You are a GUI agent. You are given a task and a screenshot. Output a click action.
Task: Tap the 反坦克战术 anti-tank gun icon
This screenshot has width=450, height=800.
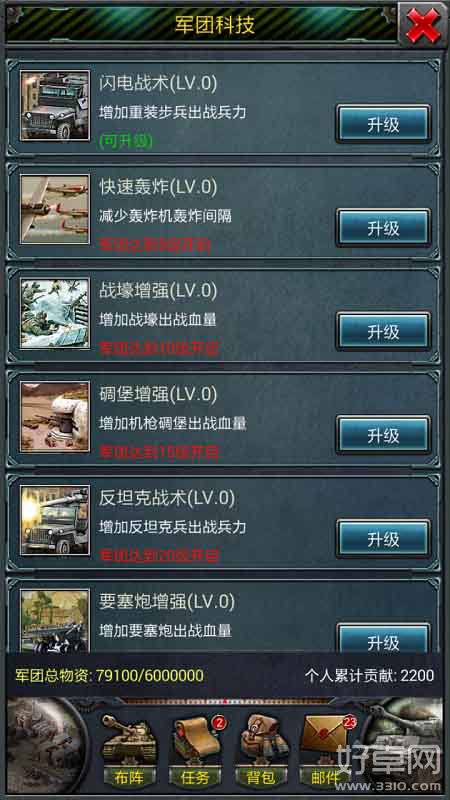click(x=55, y=520)
